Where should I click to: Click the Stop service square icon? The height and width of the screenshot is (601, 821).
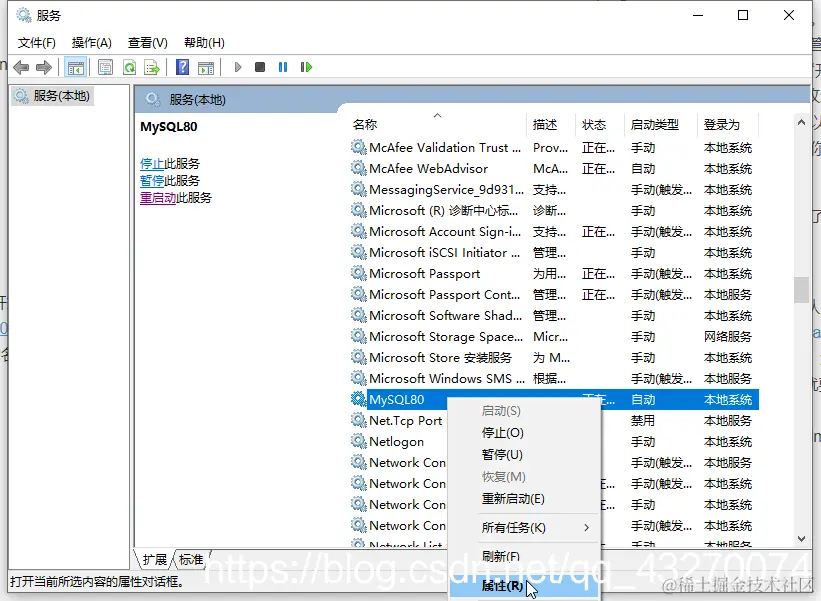[x=260, y=67]
